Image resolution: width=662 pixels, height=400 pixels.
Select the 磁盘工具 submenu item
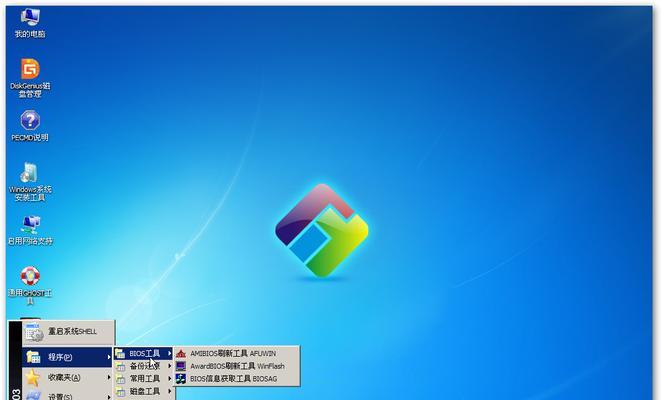tap(144, 391)
